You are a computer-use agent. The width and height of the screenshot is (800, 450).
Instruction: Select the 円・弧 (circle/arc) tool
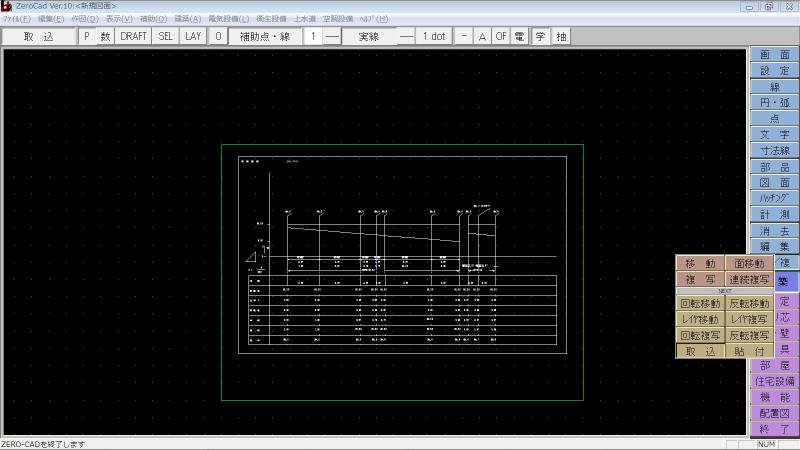click(774, 102)
